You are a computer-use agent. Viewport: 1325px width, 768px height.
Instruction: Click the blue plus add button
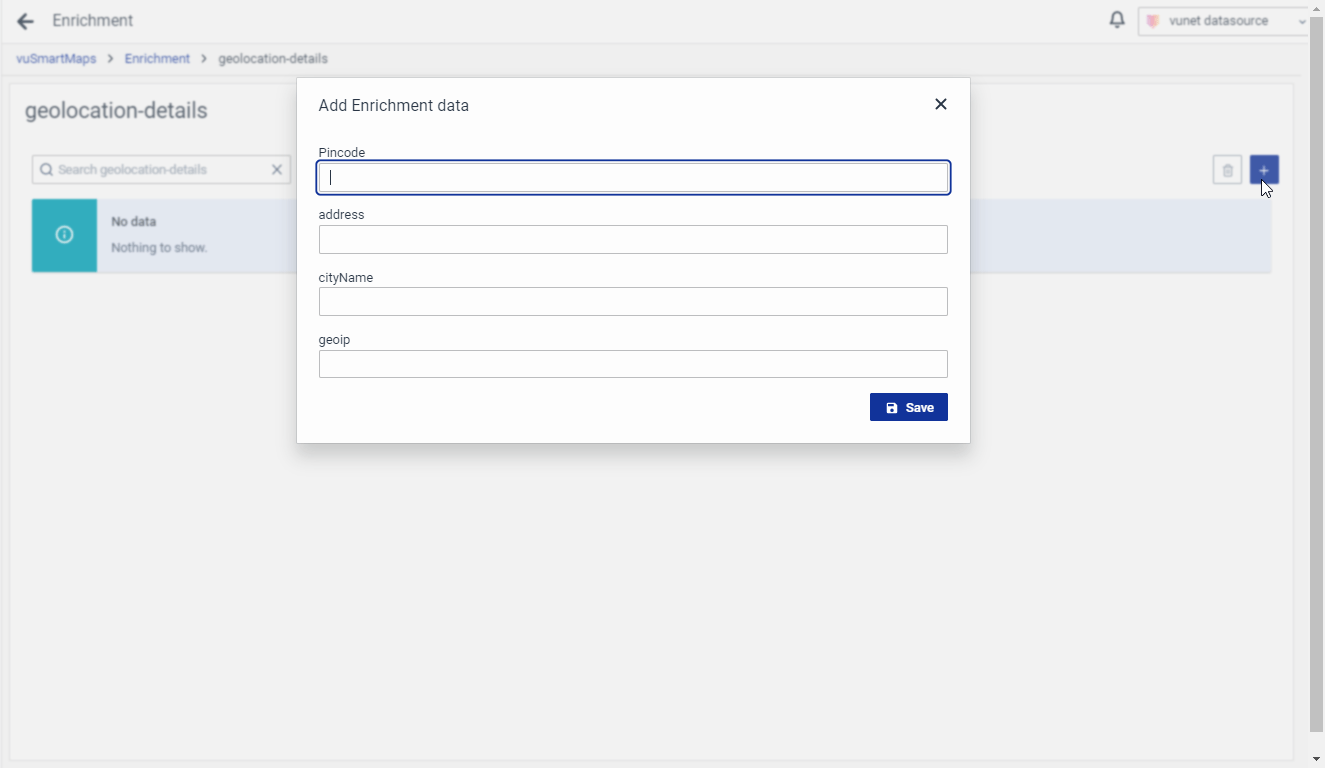1264,170
